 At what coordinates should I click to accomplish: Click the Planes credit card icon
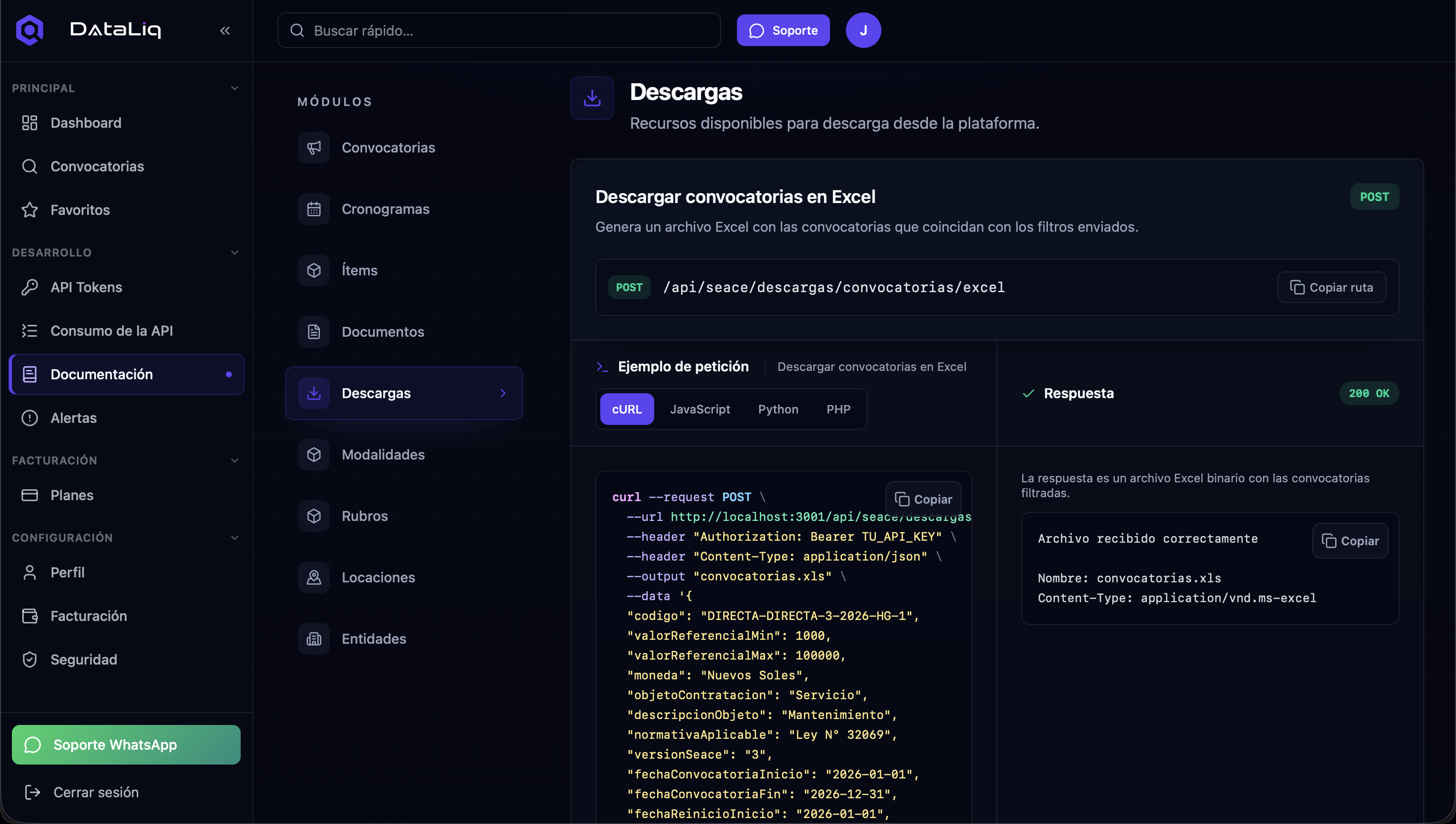click(x=29, y=495)
